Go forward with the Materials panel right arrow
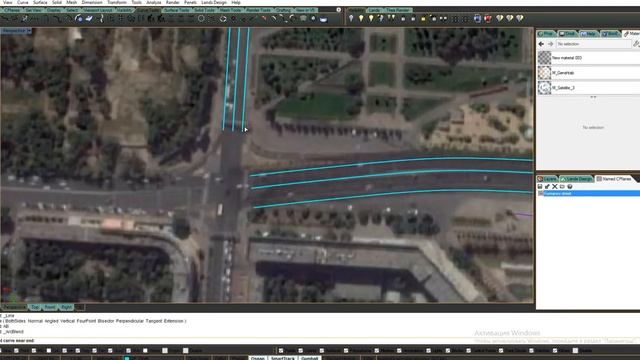Viewport: 640px width, 360px height. [551, 44]
